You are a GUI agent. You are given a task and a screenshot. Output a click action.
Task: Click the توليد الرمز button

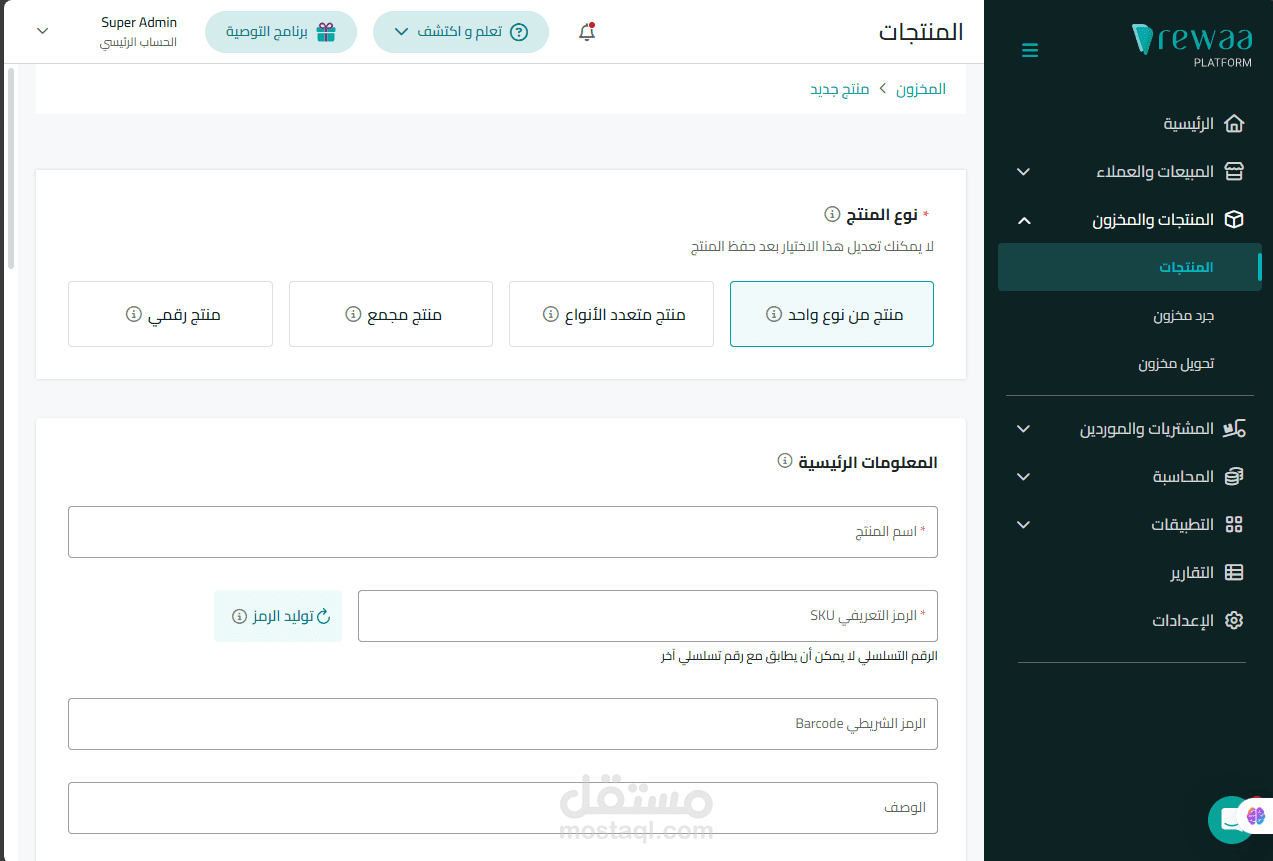(278, 616)
